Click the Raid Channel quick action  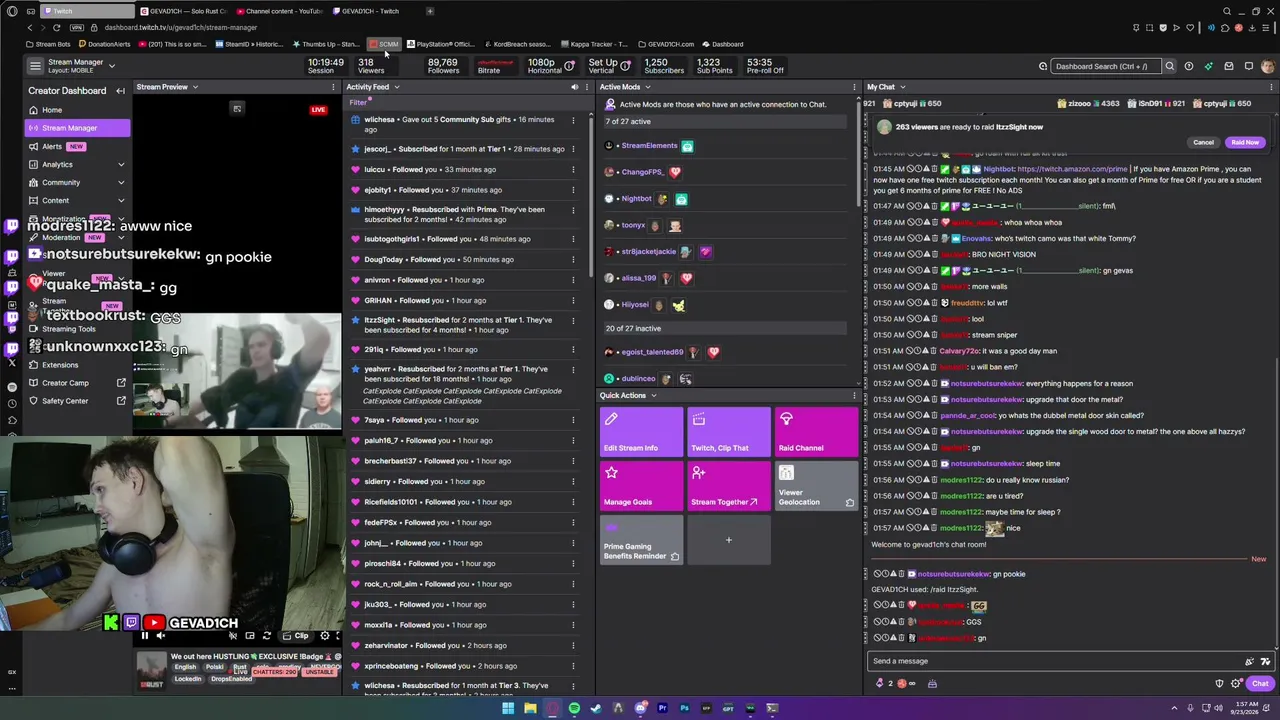coord(816,432)
